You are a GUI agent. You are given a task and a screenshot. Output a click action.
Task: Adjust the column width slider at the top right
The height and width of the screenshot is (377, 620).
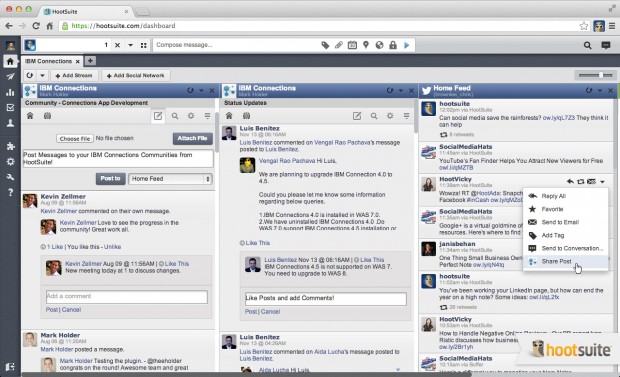click(595, 75)
